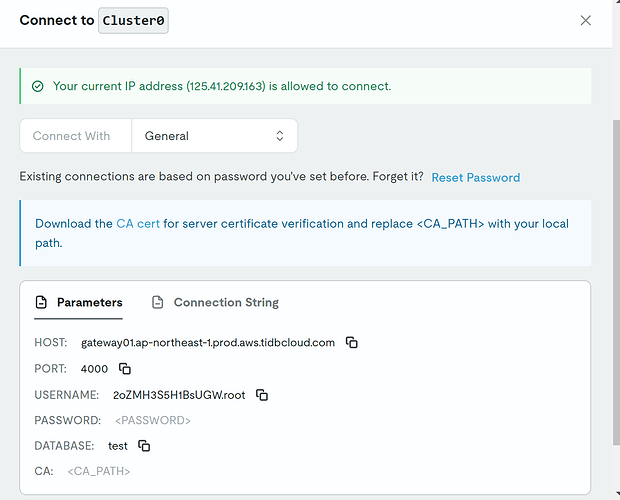Click the green check icon in IP banner
The height and width of the screenshot is (500, 620).
(x=38, y=87)
